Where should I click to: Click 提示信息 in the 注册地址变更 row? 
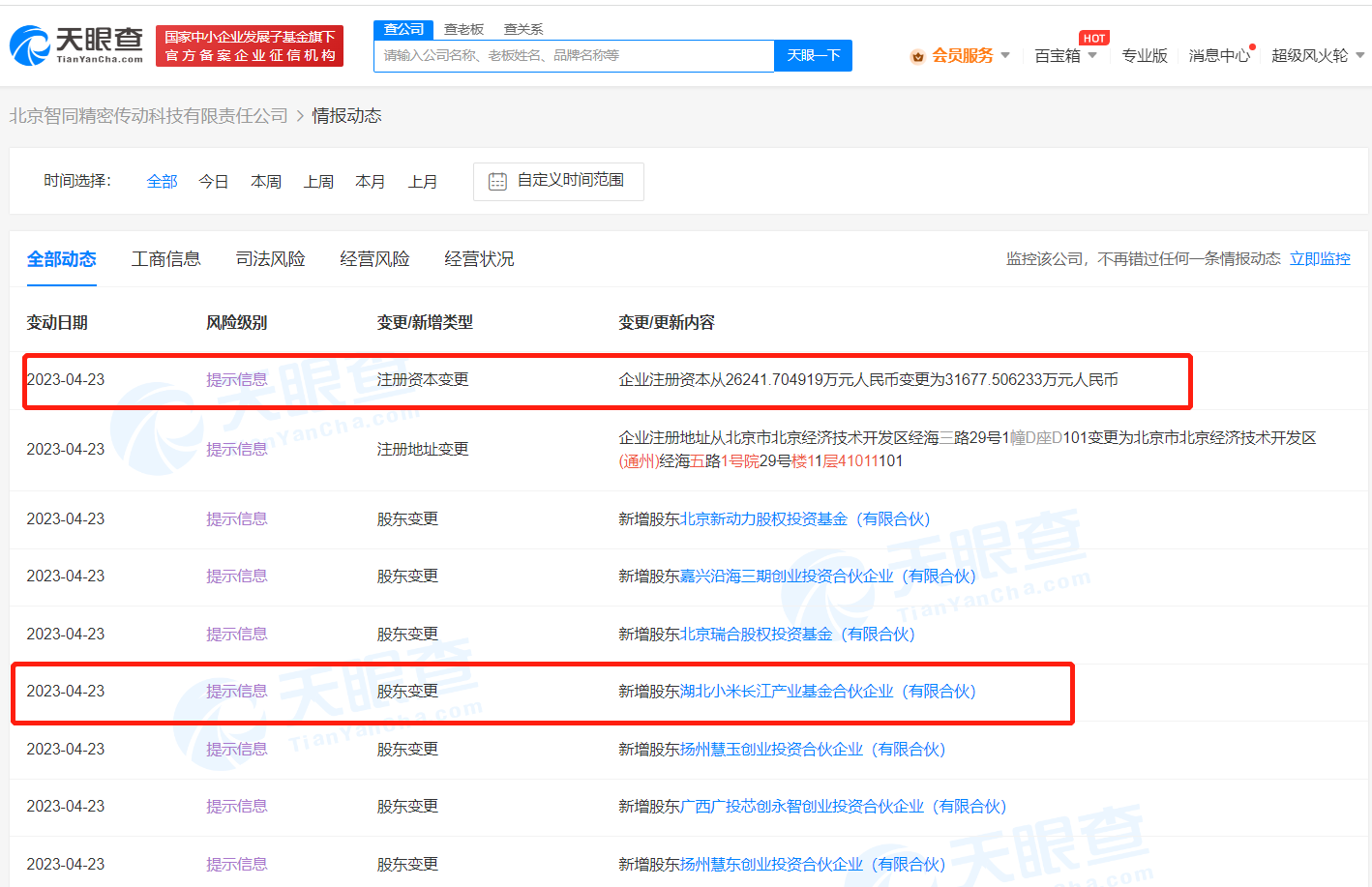pos(237,450)
